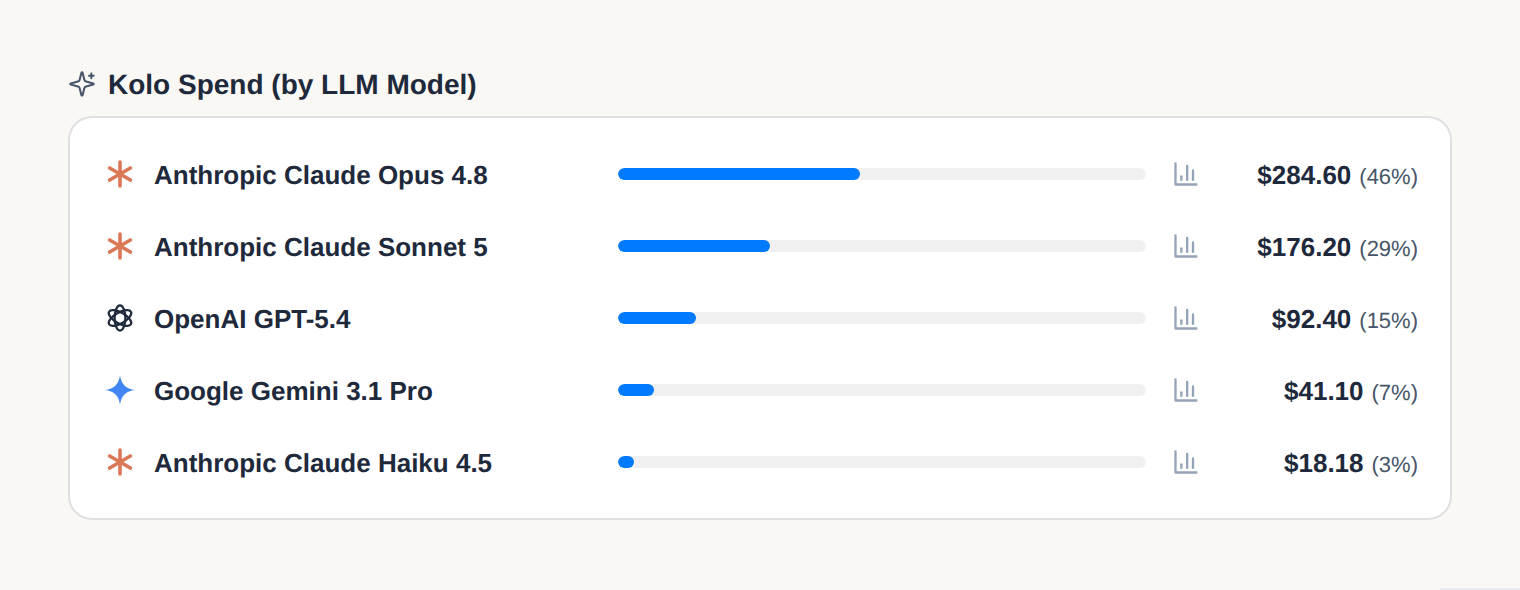Select the Anthropic Claude Sonnet 5 label
Screen dimensions: 1520x590
tap(321, 248)
